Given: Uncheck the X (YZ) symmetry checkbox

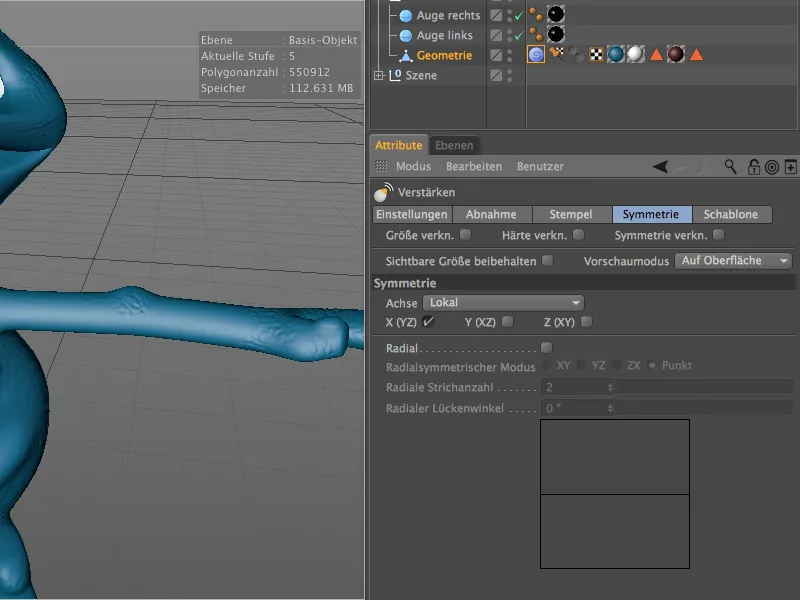Looking at the screenshot, I should pos(428,321).
